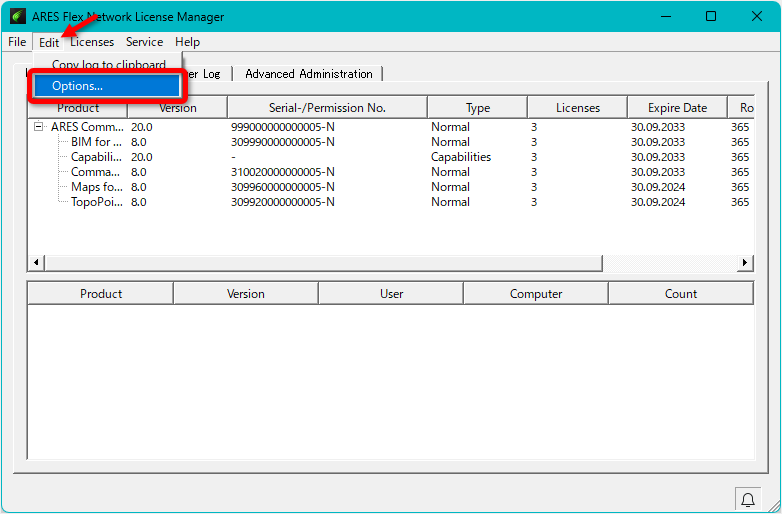782x514 pixels.
Task: Click the Count column header in lower table
Action: click(681, 294)
